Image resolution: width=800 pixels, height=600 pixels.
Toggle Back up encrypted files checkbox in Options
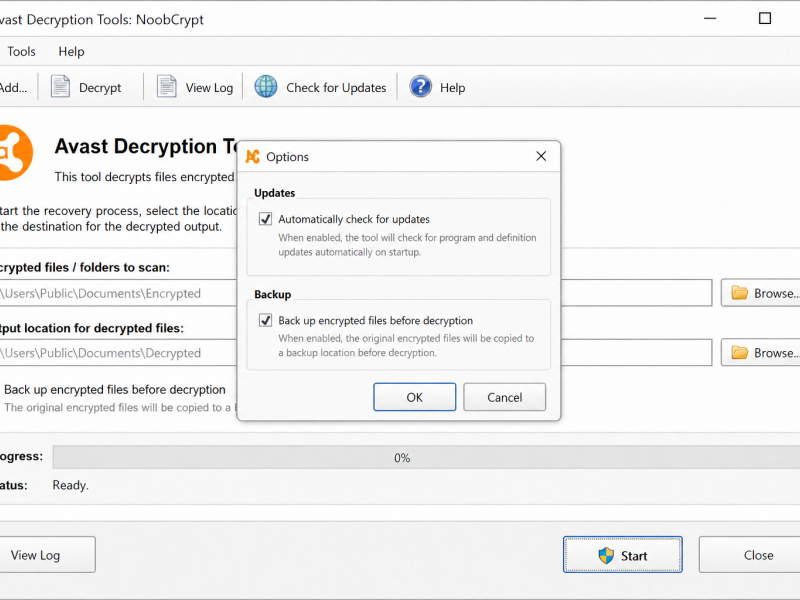coord(265,320)
